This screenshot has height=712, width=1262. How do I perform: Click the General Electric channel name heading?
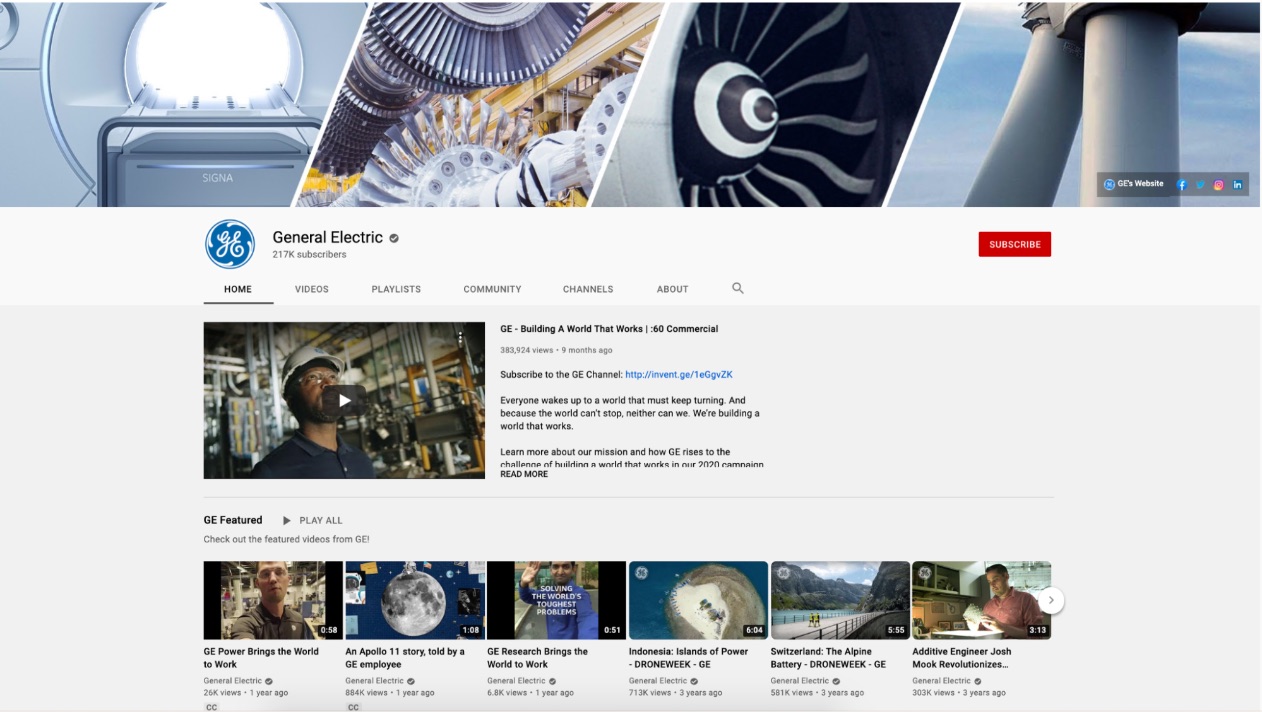(x=328, y=238)
